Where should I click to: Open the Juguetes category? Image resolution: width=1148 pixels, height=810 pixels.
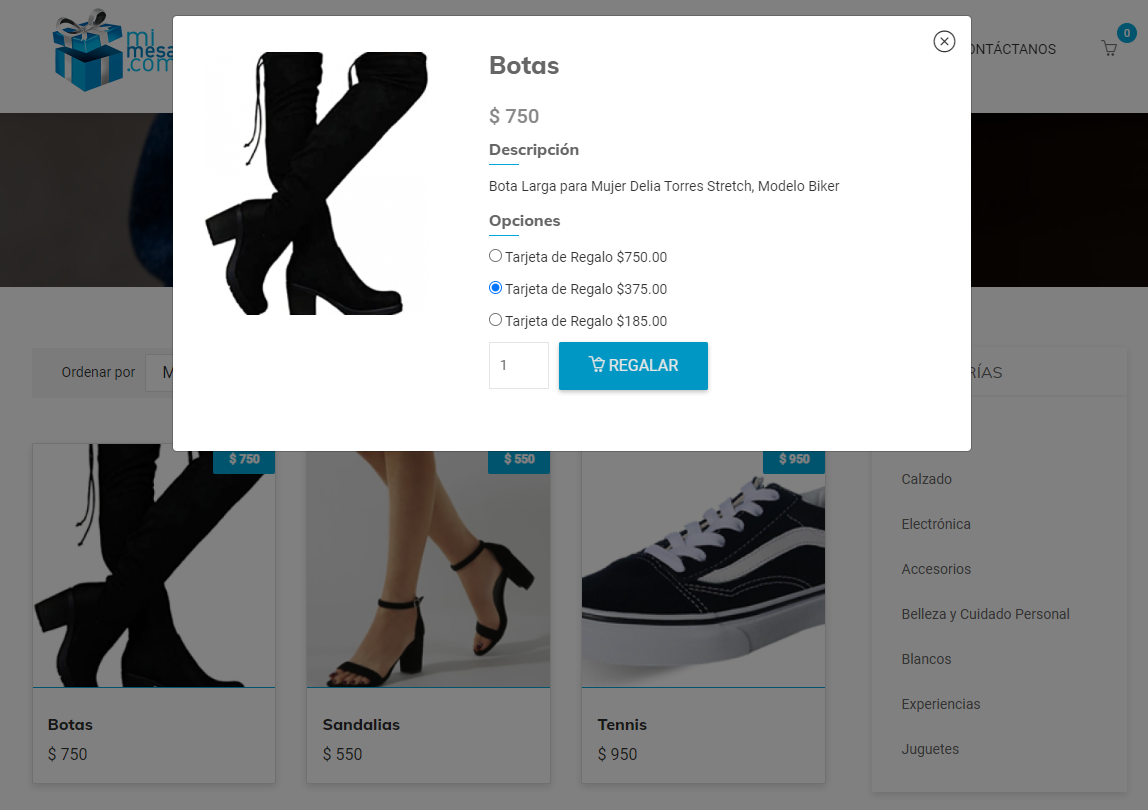pos(929,749)
